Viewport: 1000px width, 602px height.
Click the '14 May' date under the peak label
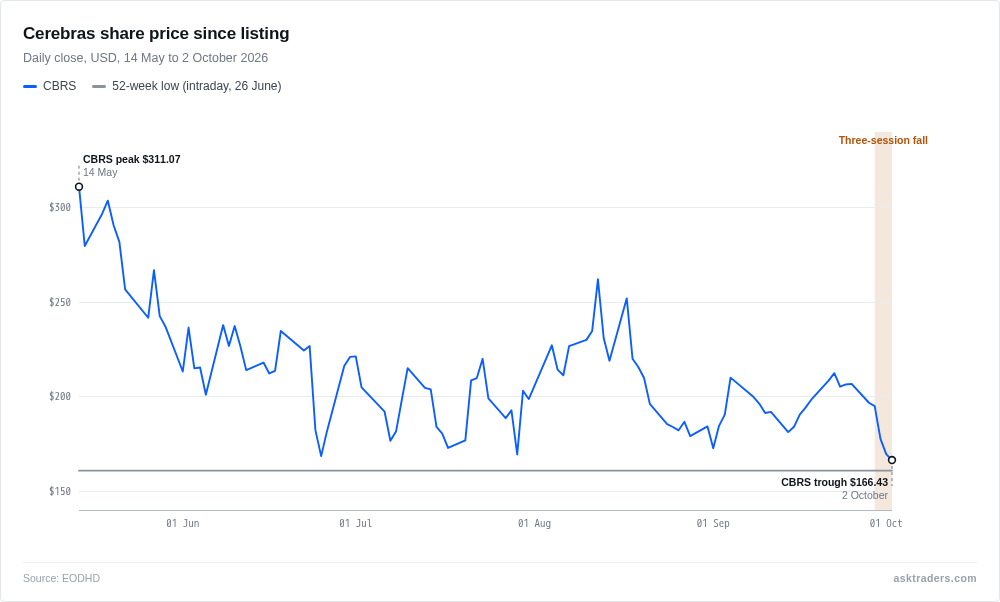tap(100, 172)
